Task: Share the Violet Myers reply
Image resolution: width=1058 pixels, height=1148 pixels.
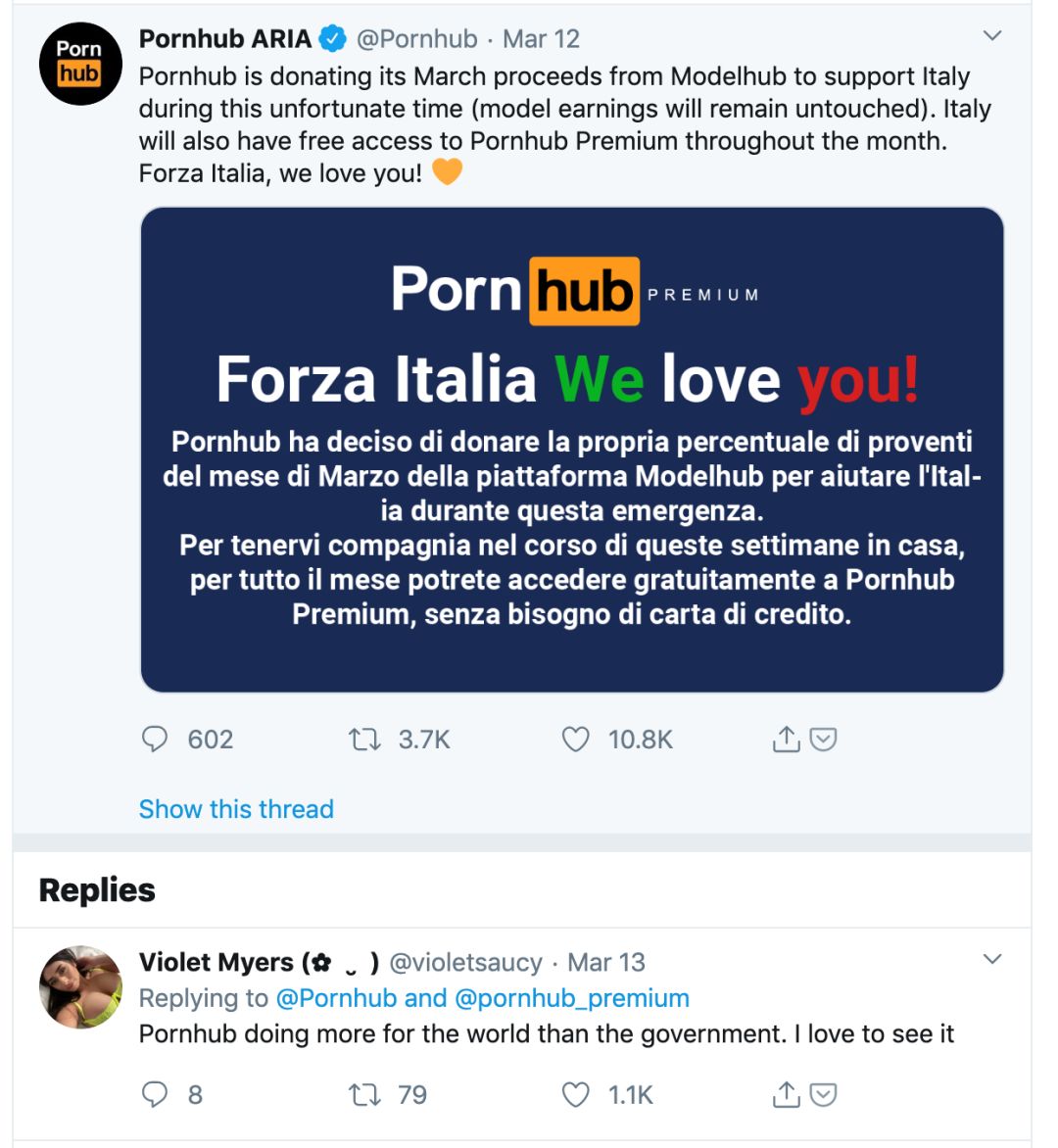Action: (786, 1094)
